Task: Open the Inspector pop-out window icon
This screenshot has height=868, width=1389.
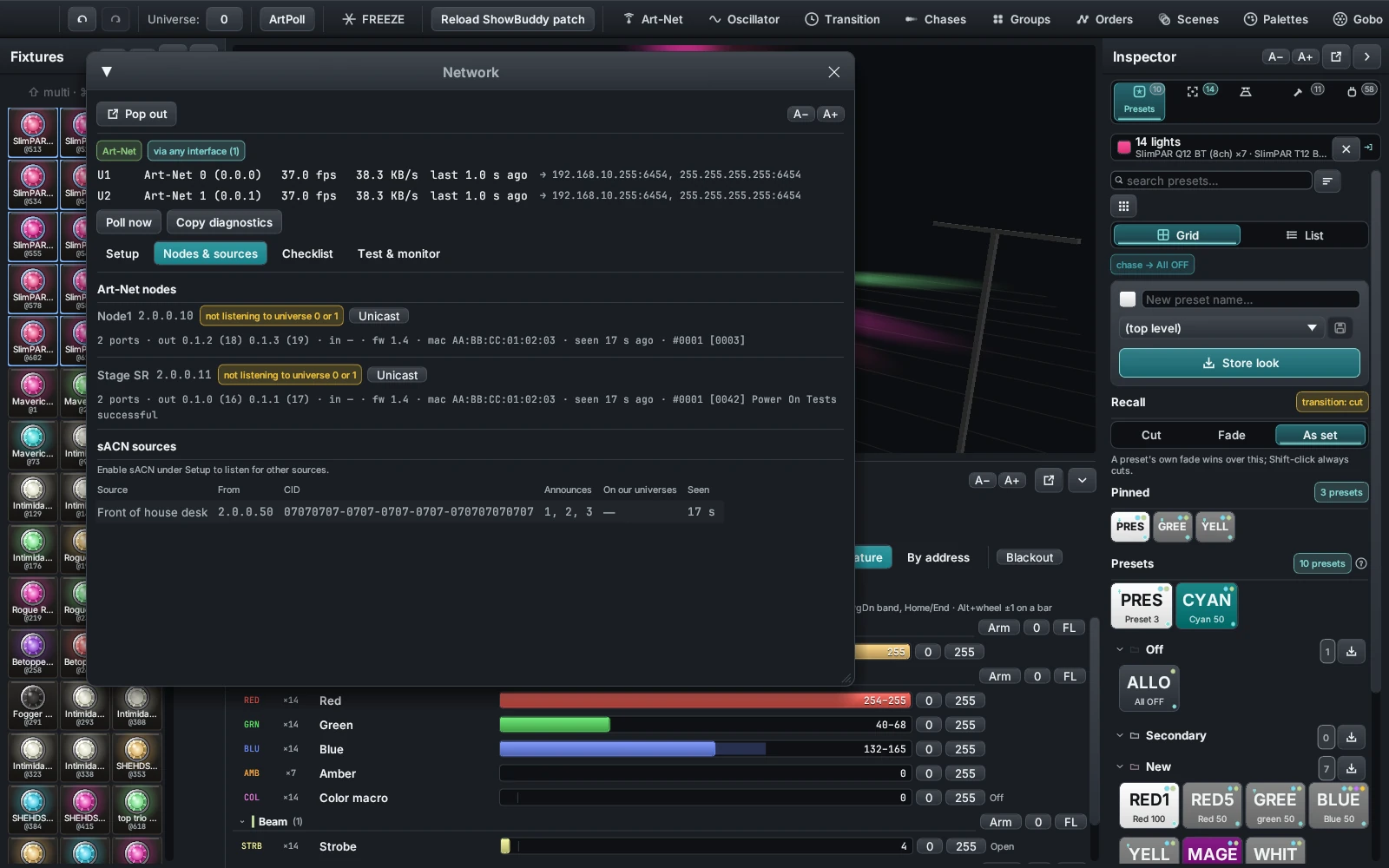Action: tap(1336, 56)
